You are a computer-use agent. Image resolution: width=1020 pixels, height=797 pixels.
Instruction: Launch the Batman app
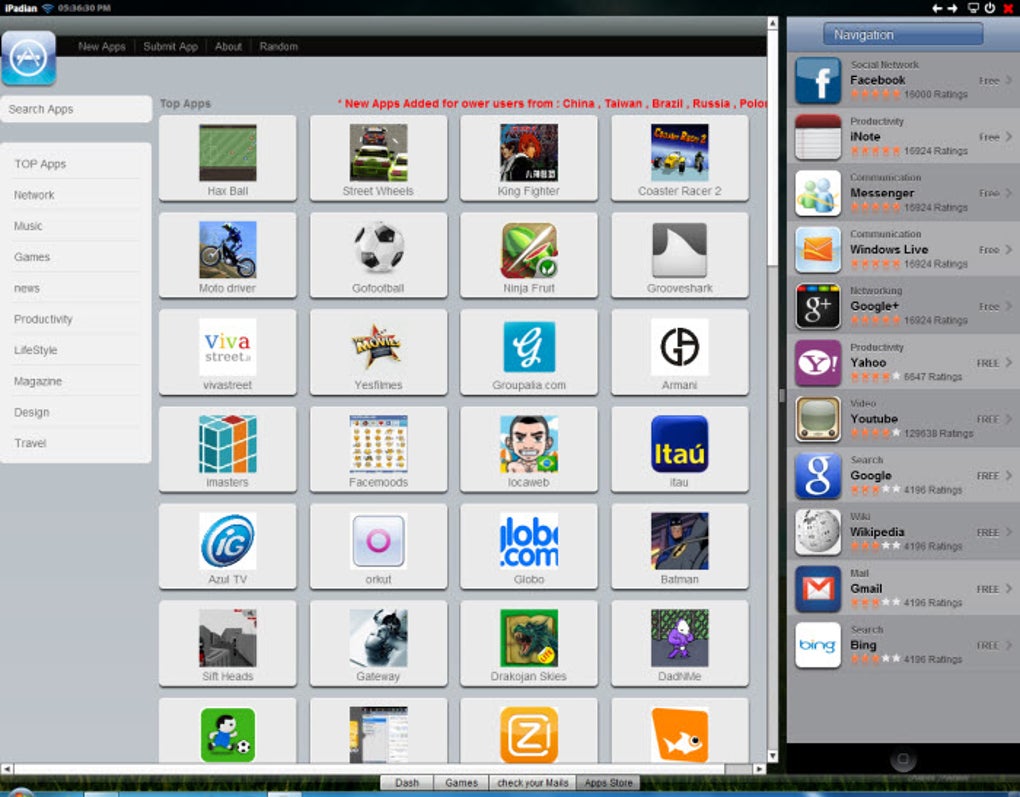(680, 546)
